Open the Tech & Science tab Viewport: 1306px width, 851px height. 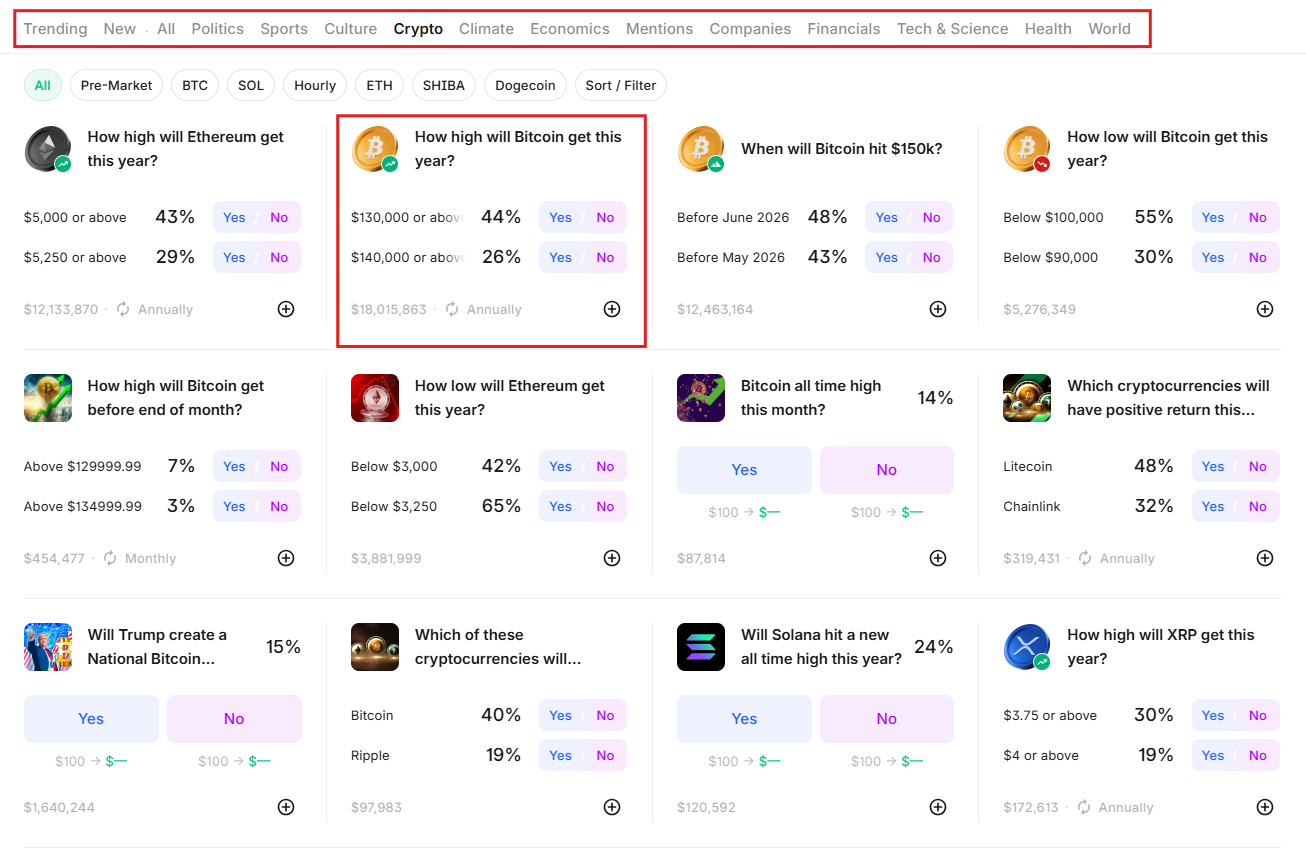(952, 28)
